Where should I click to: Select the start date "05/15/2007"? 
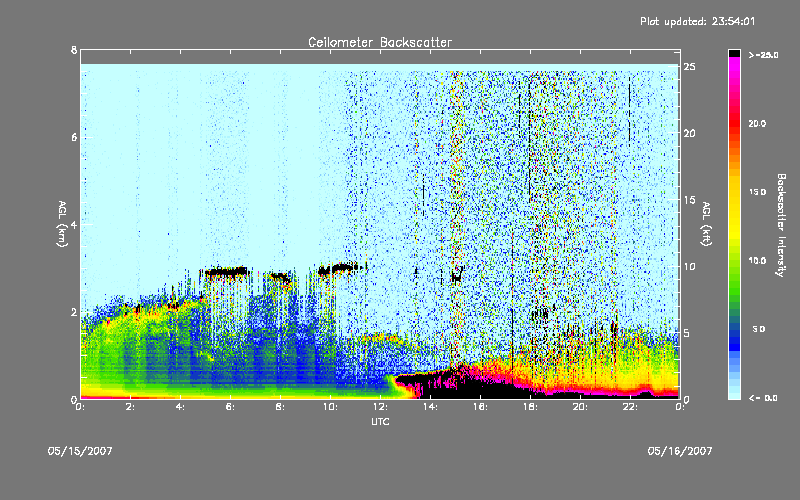coord(80,451)
